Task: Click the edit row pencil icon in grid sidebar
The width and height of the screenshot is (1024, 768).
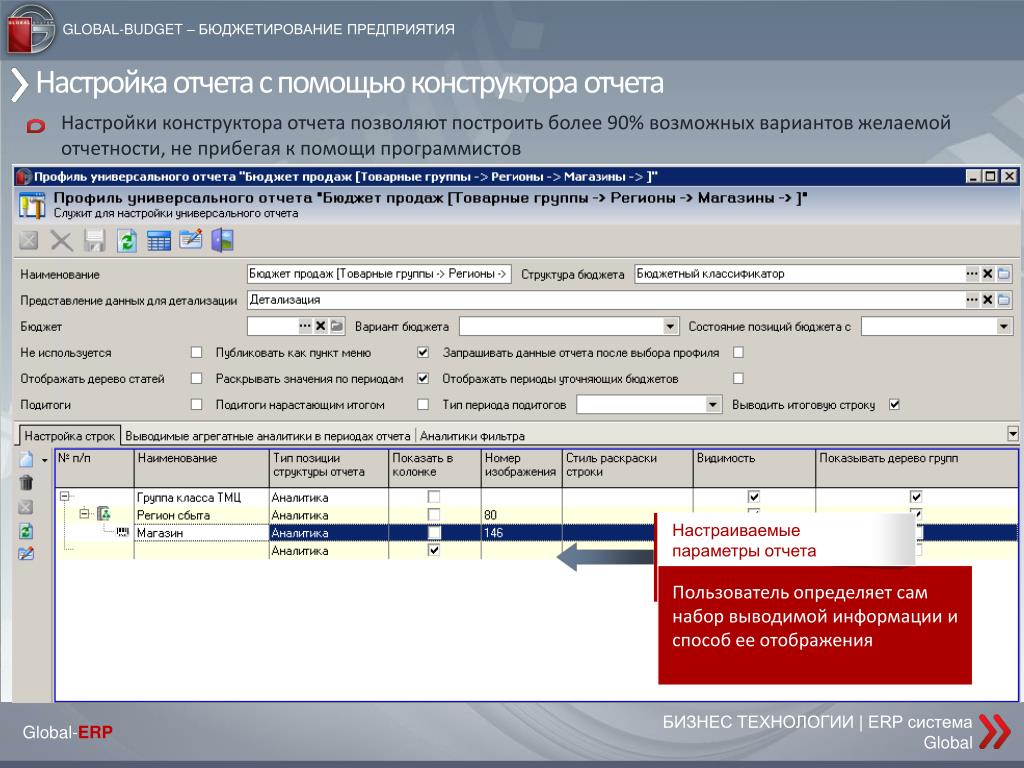Action: click(x=26, y=554)
